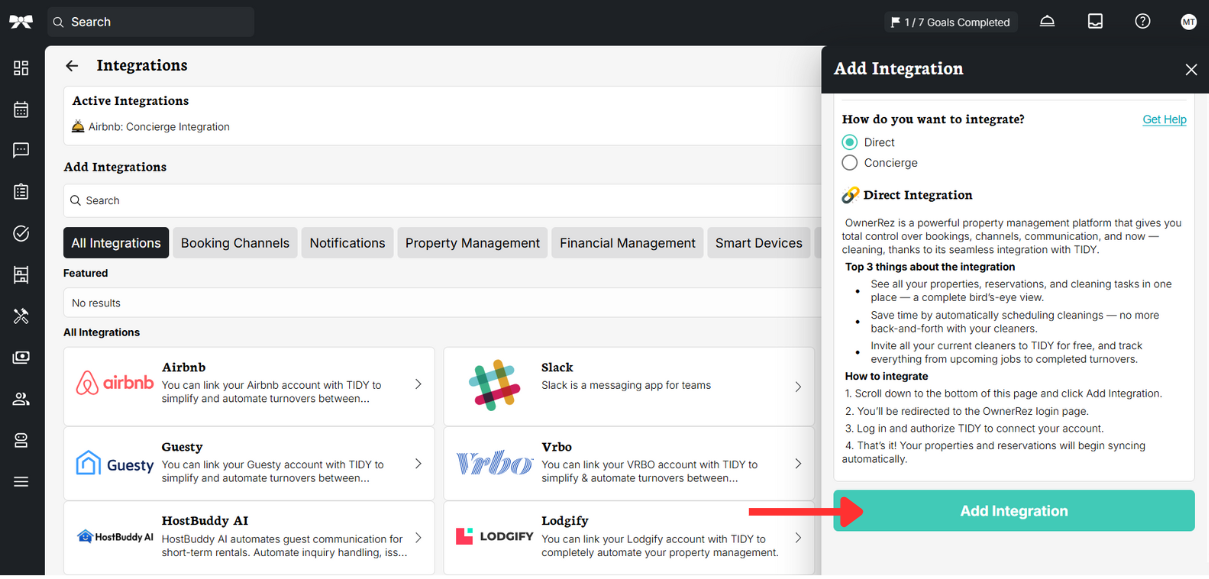Image resolution: width=1209 pixels, height=579 pixels.
Task: Expand the HostBuddy AI card chevron
Action: [418, 538]
